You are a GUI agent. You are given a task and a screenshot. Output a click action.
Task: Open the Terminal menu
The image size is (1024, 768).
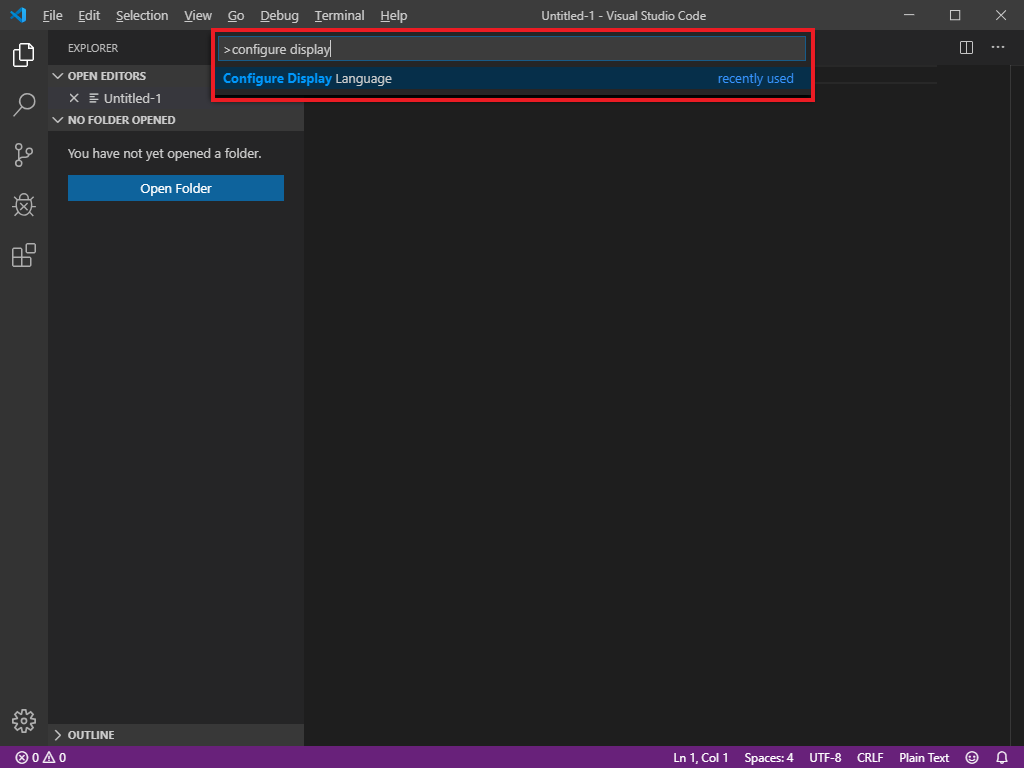click(x=339, y=15)
